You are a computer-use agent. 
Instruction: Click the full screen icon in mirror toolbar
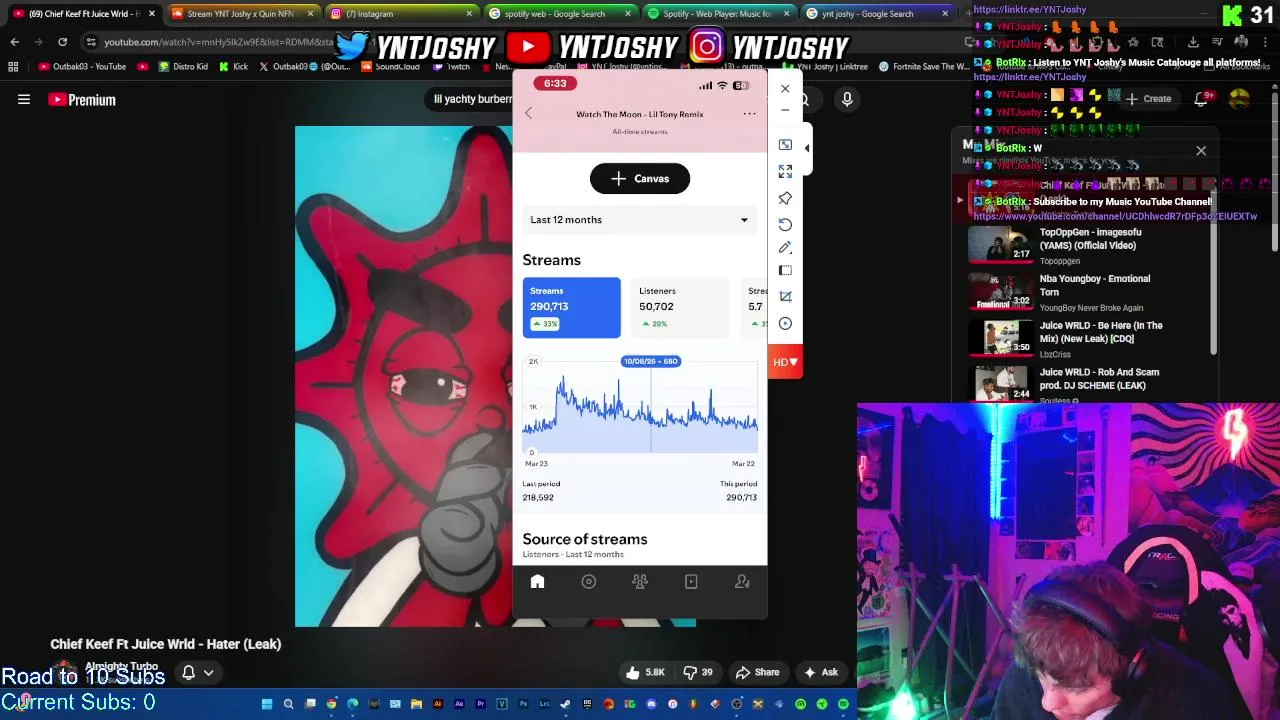click(x=785, y=172)
